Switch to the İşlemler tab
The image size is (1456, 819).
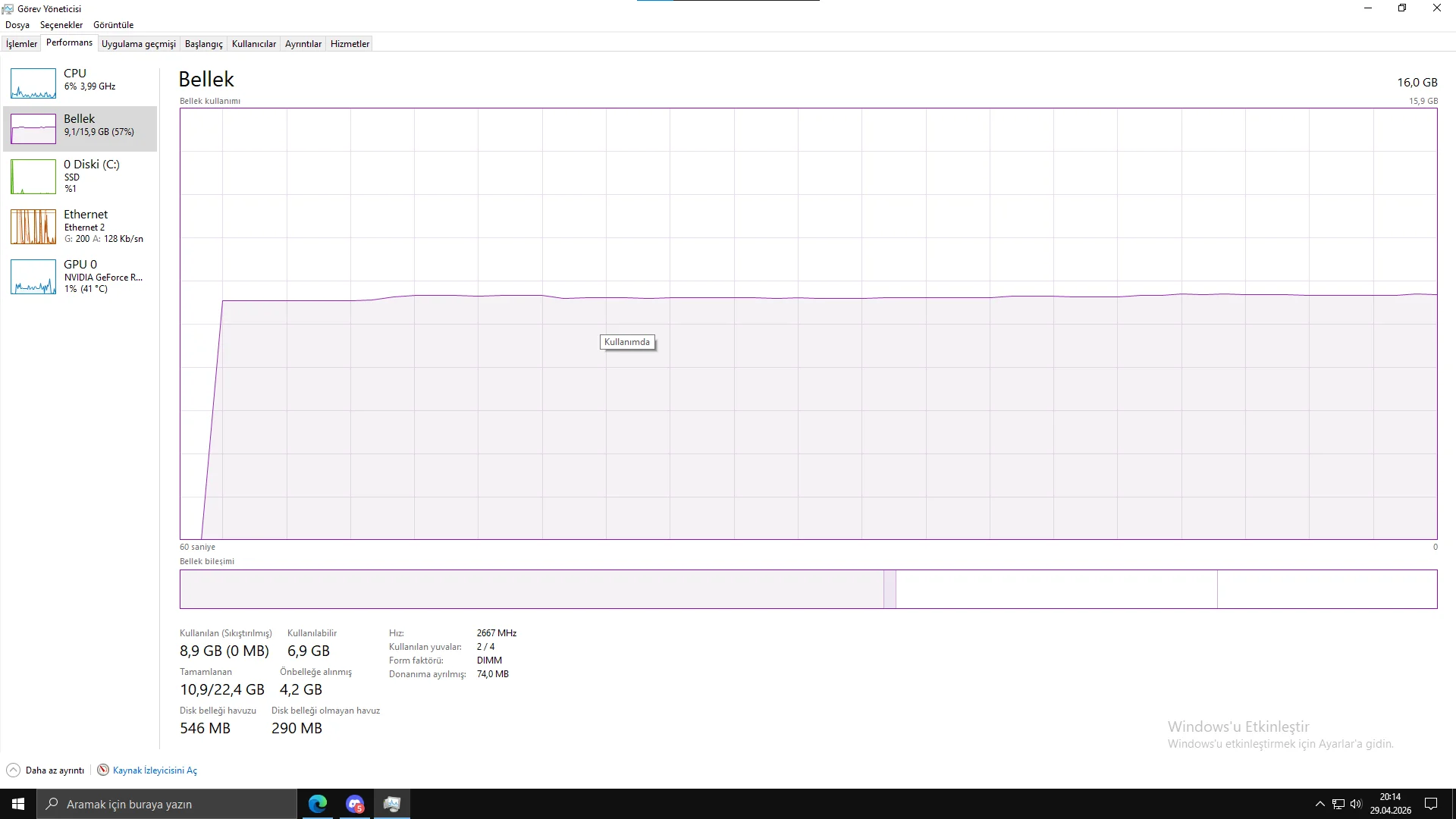(21, 44)
